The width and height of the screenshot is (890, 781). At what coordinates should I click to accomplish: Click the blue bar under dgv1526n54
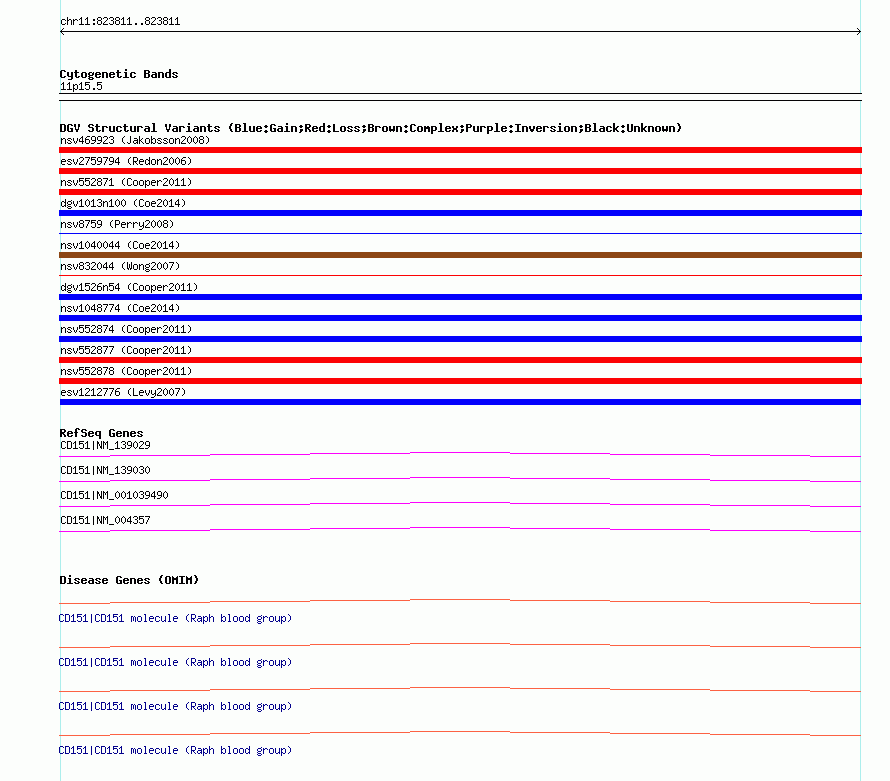pyautogui.click(x=460, y=297)
